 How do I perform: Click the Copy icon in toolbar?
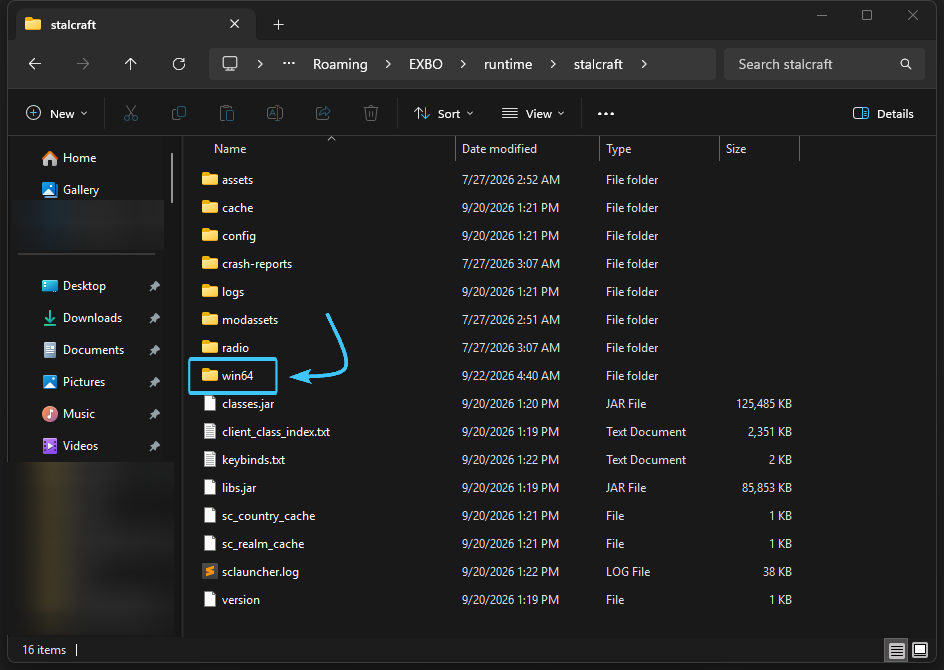click(x=179, y=113)
